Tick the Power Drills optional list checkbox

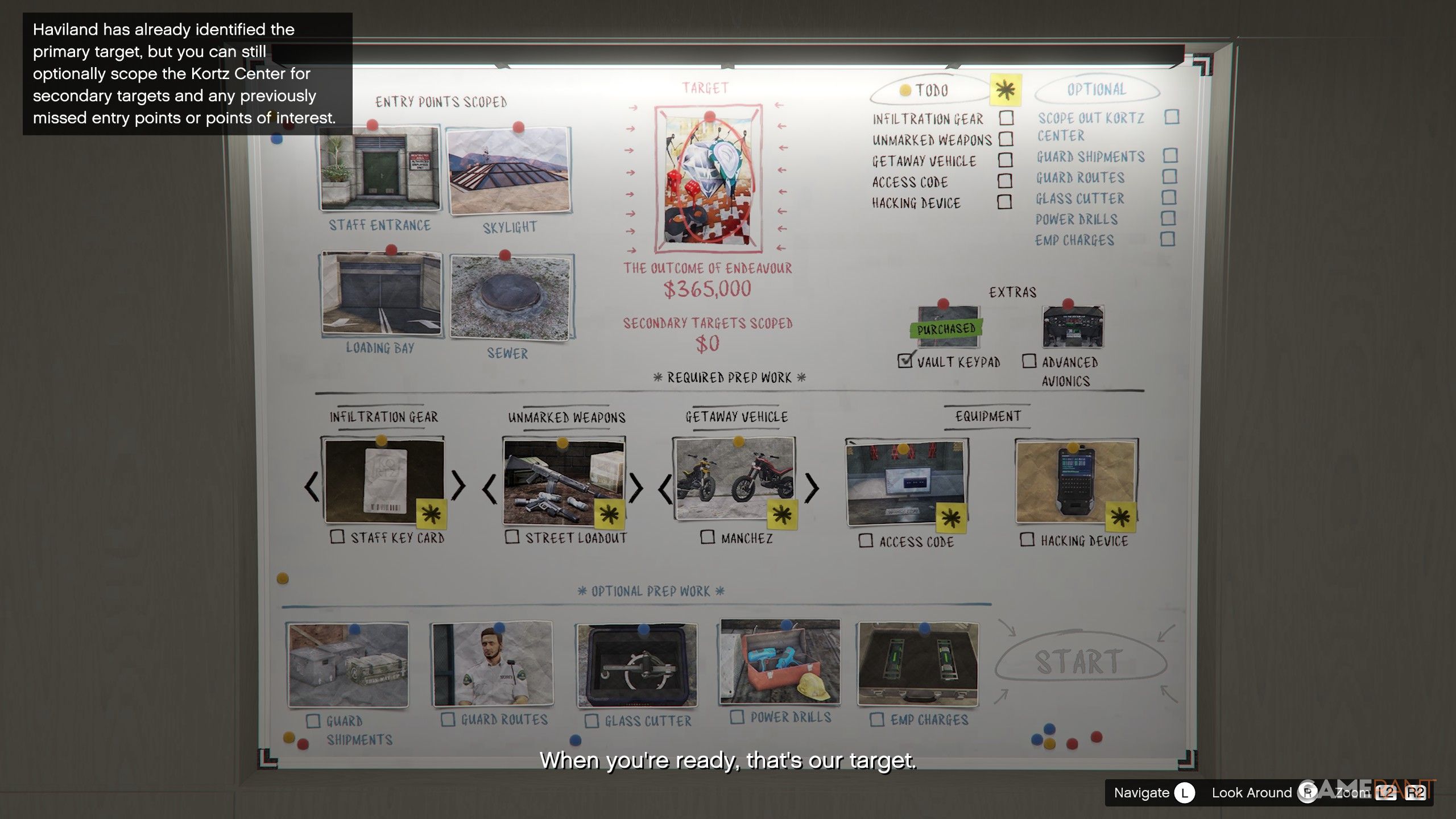1169,218
